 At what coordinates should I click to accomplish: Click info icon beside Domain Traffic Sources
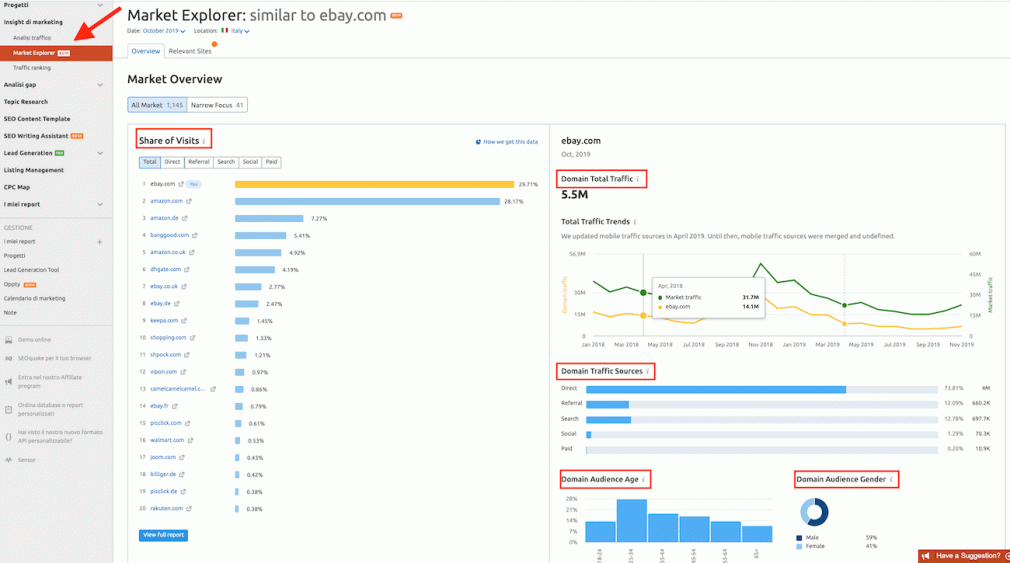(x=647, y=372)
